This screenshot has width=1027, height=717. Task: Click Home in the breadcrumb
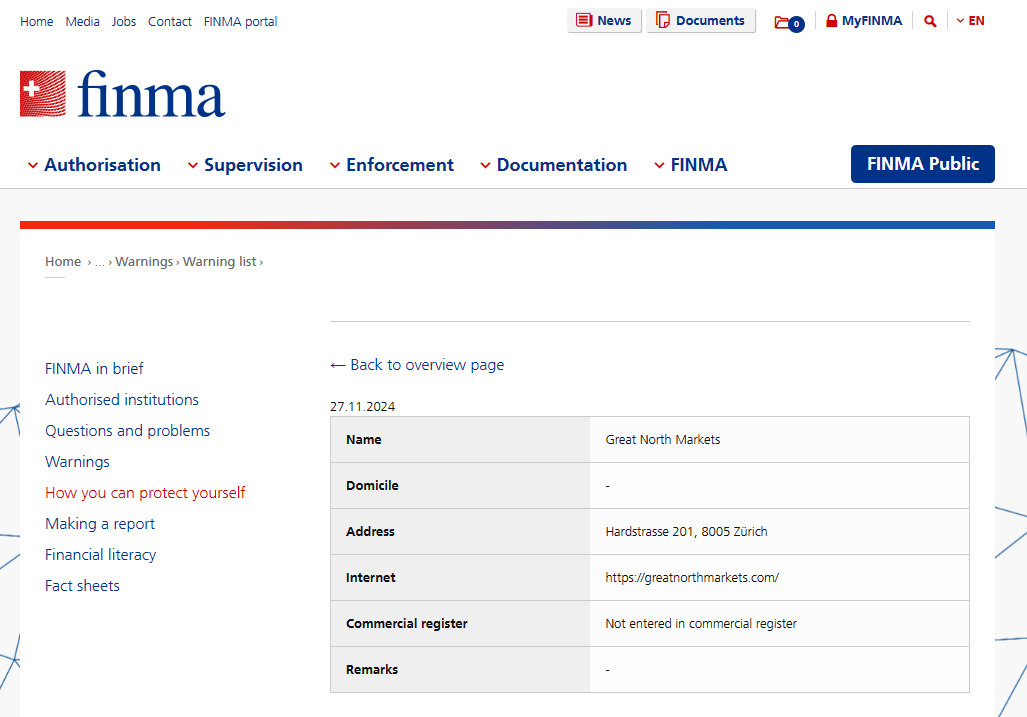63,262
